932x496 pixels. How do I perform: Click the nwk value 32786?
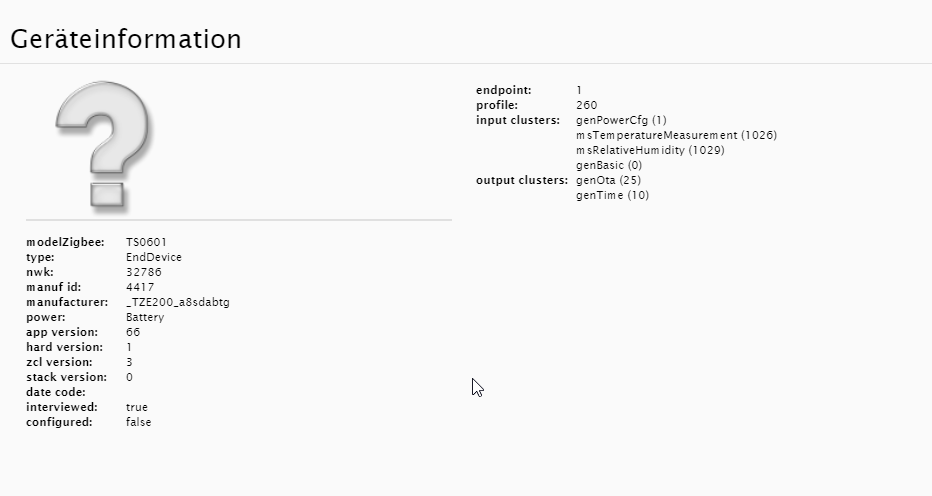point(144,272)
